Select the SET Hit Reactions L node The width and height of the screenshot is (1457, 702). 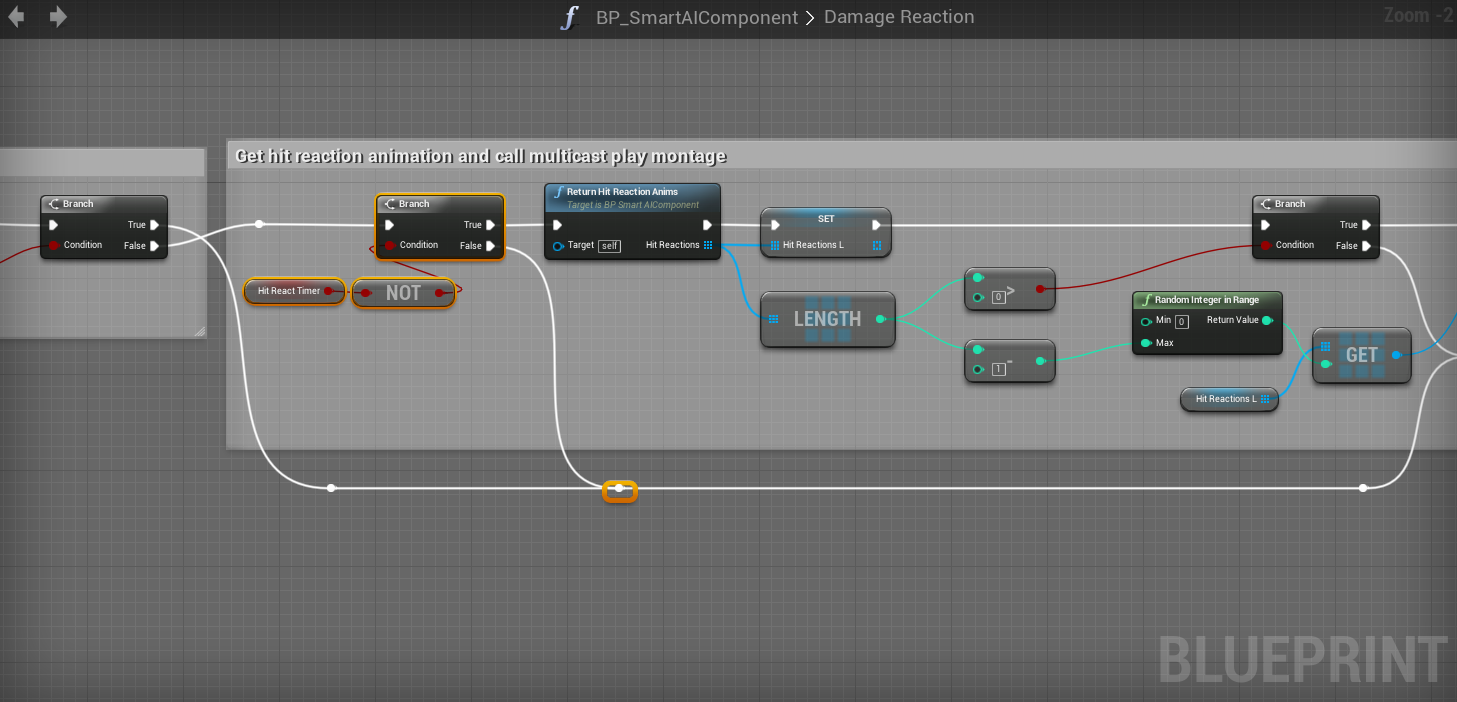coord(825,219)
